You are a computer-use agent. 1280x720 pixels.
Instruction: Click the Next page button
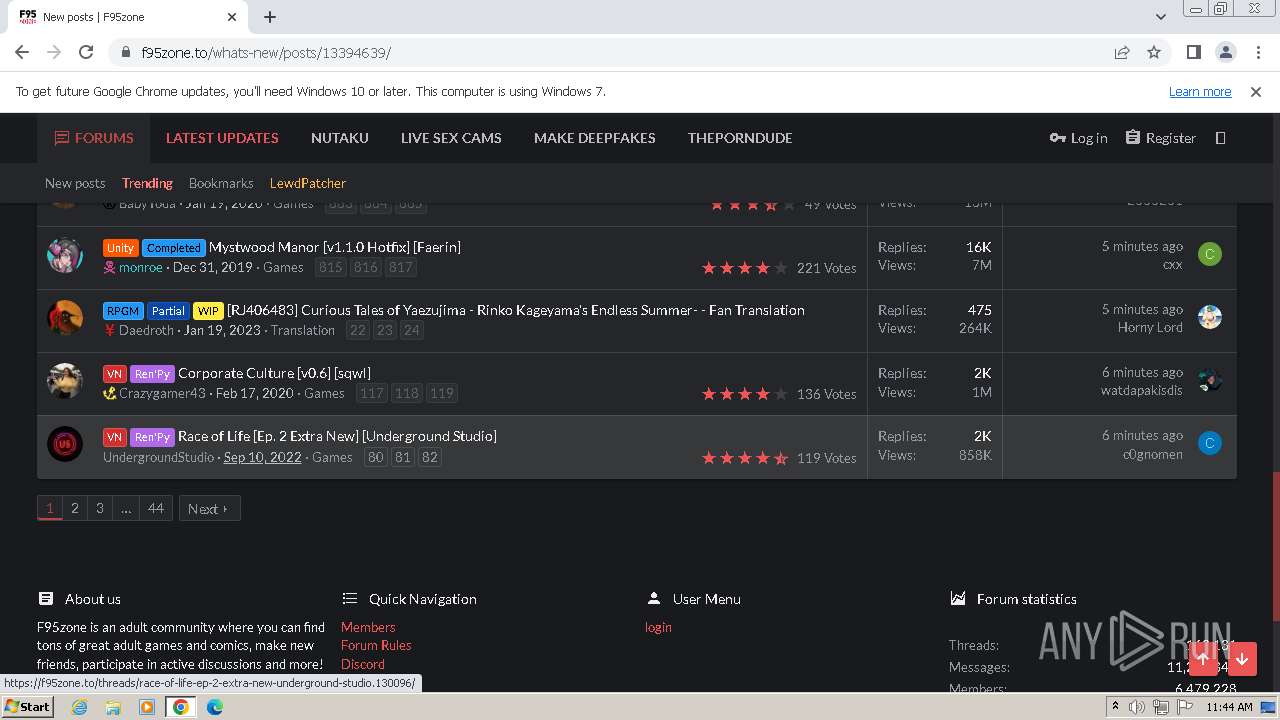[209, 508]
